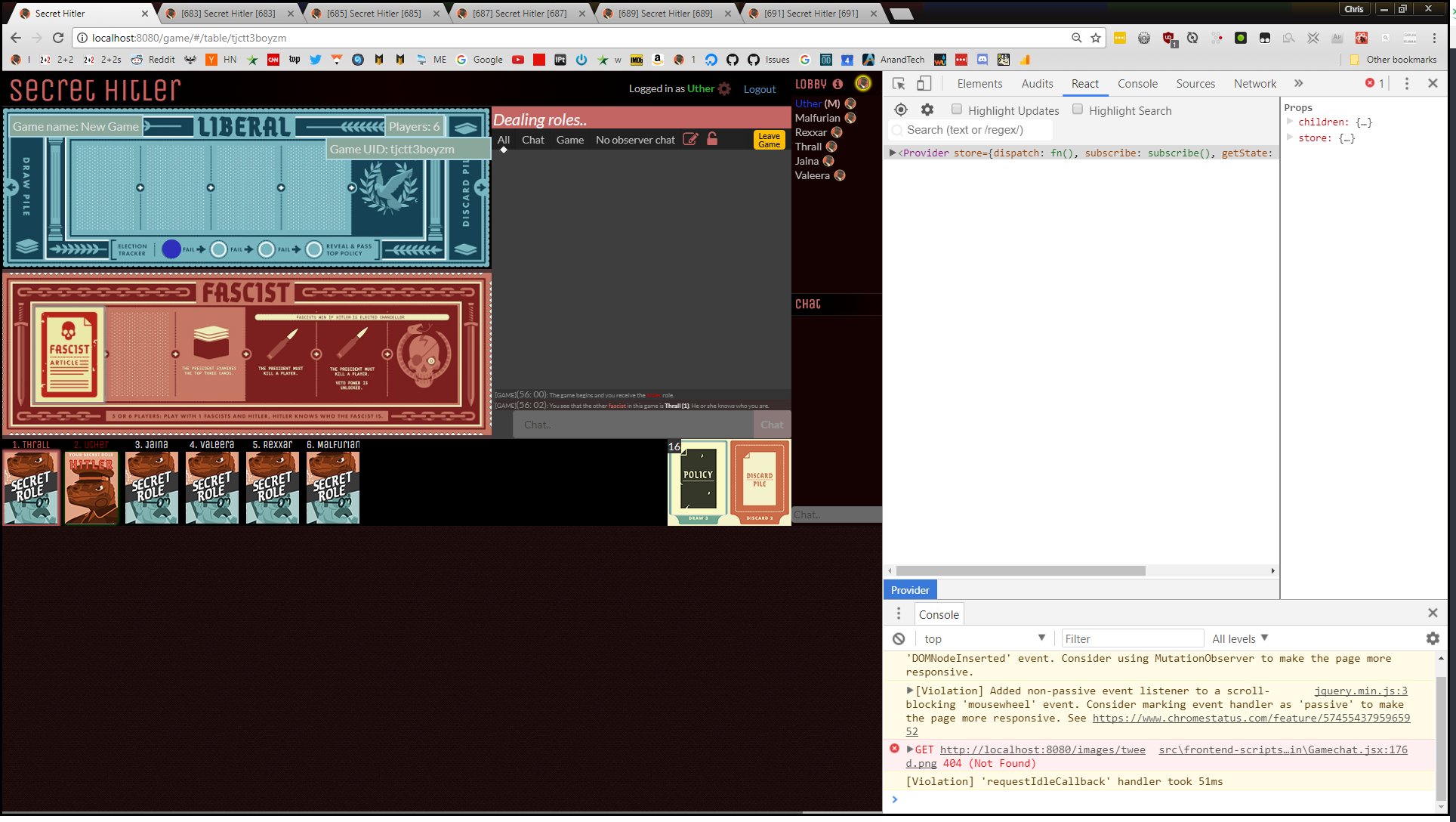
Task: Open the jquery.min.js:3 source link
Action: 1361,691
